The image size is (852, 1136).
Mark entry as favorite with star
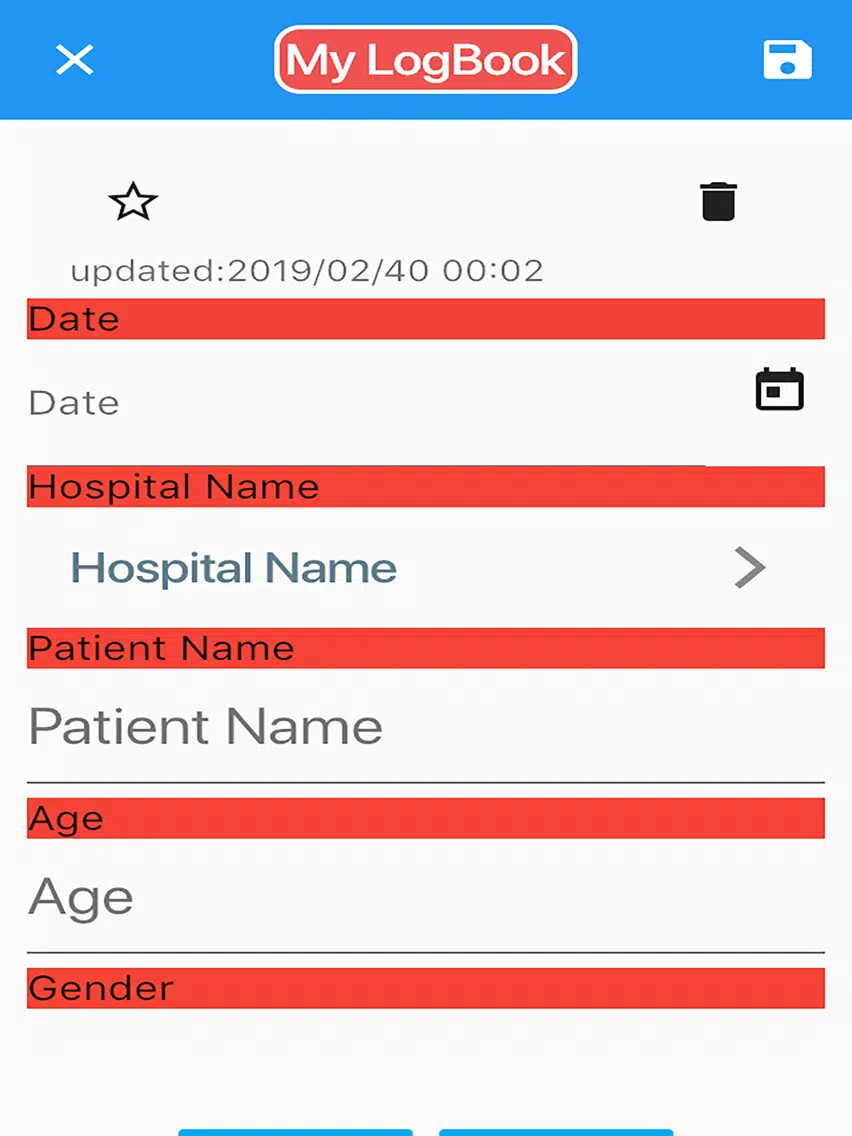tap(133, 202)
